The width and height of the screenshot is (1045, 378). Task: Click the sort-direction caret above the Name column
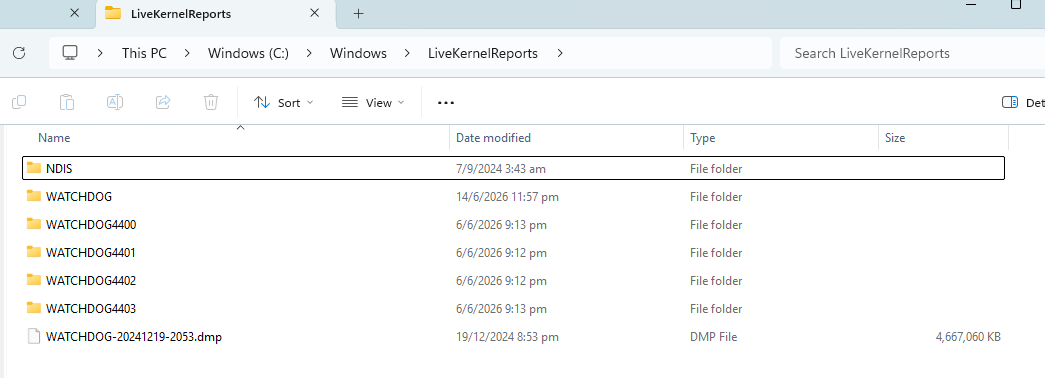(241, 127)
